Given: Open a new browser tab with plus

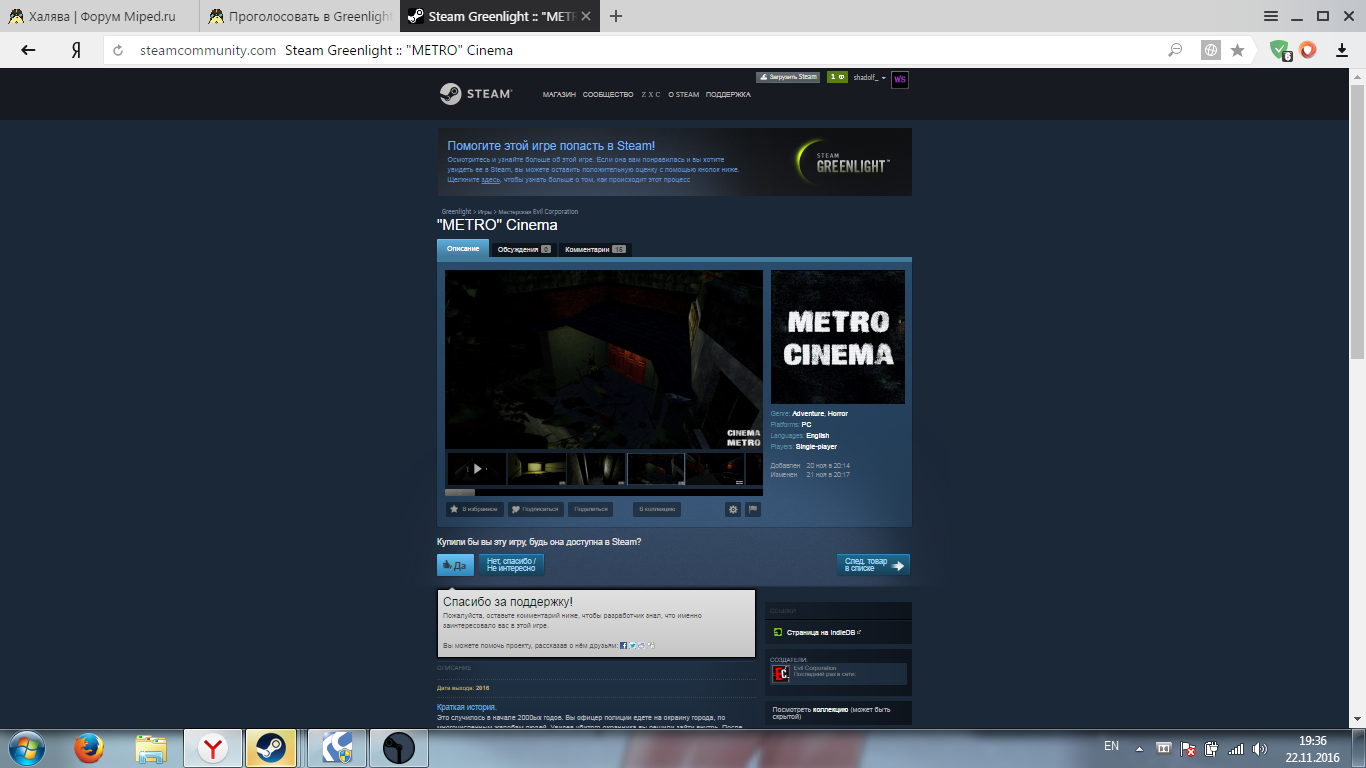Looking at the screenshot, I should point(616,16).
